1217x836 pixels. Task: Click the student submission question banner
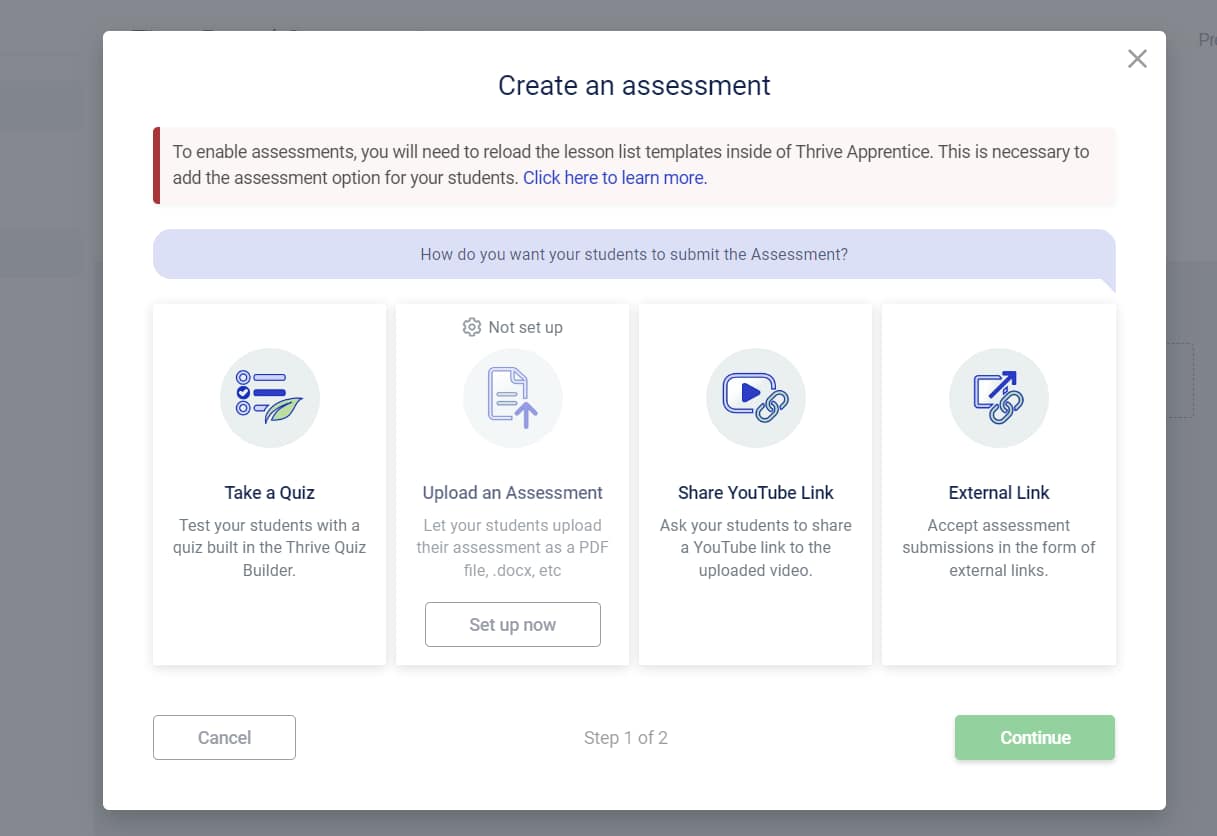[x=633, y=255]
